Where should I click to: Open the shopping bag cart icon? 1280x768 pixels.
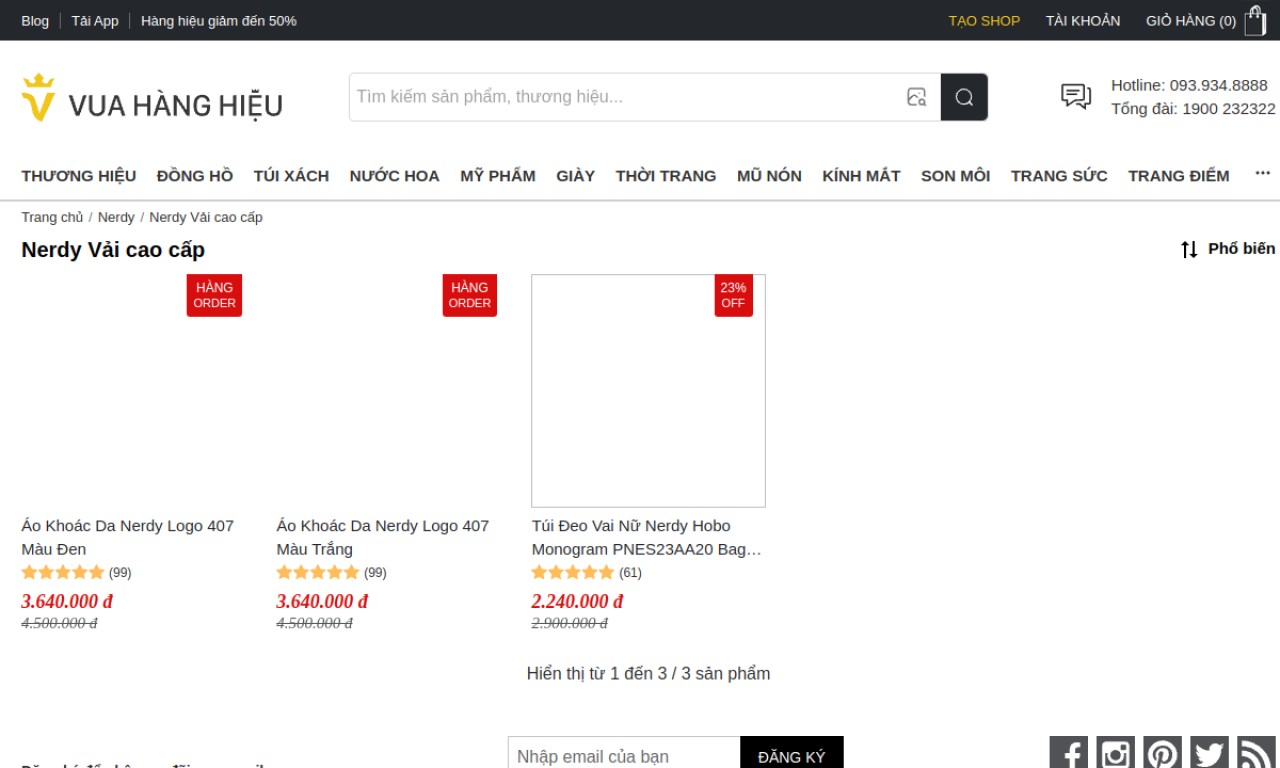(1255, 21)
